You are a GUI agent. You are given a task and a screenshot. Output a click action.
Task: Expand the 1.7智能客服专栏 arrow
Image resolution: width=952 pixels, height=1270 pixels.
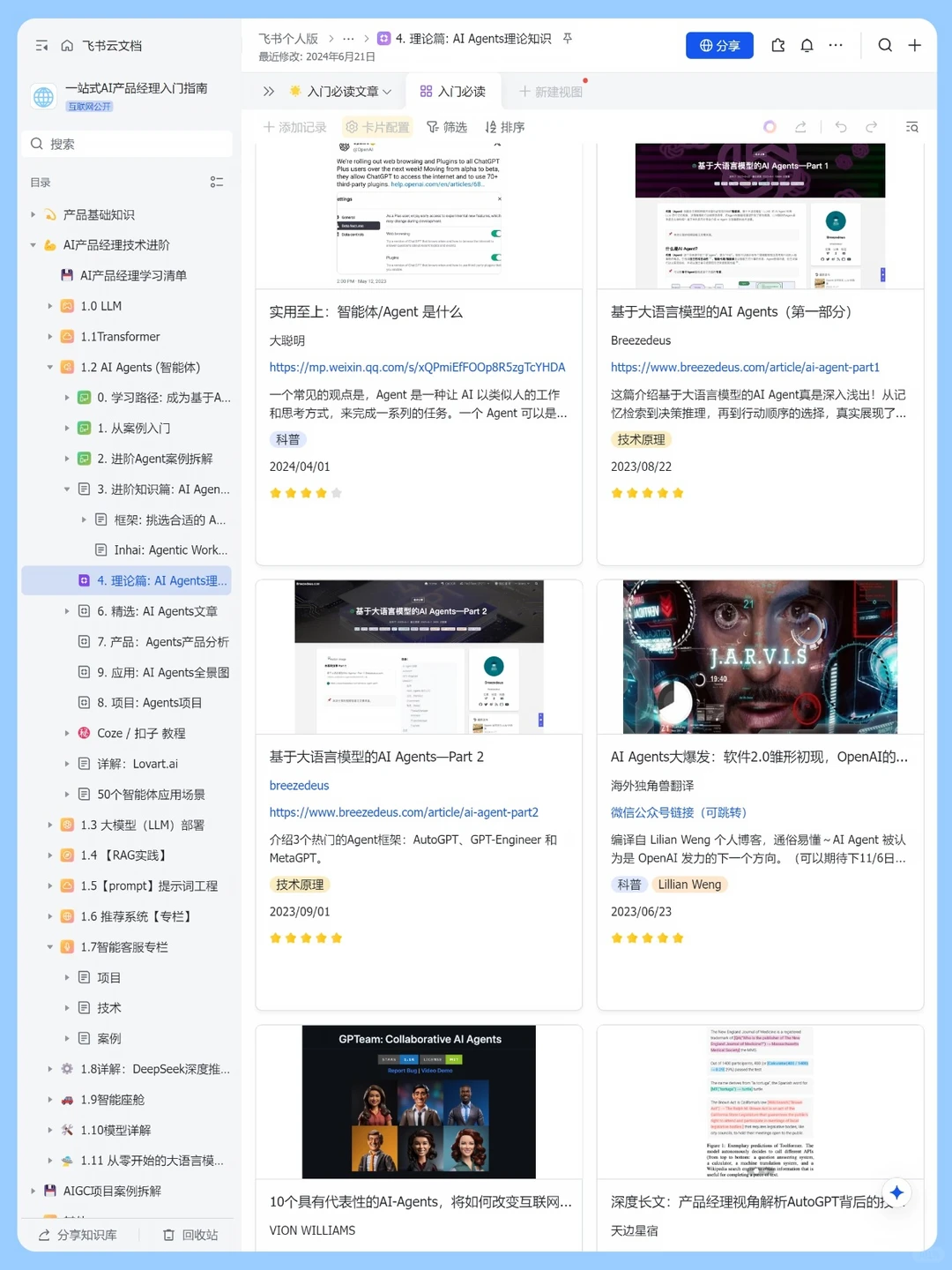pyautogui.click(x=50, y=947)
